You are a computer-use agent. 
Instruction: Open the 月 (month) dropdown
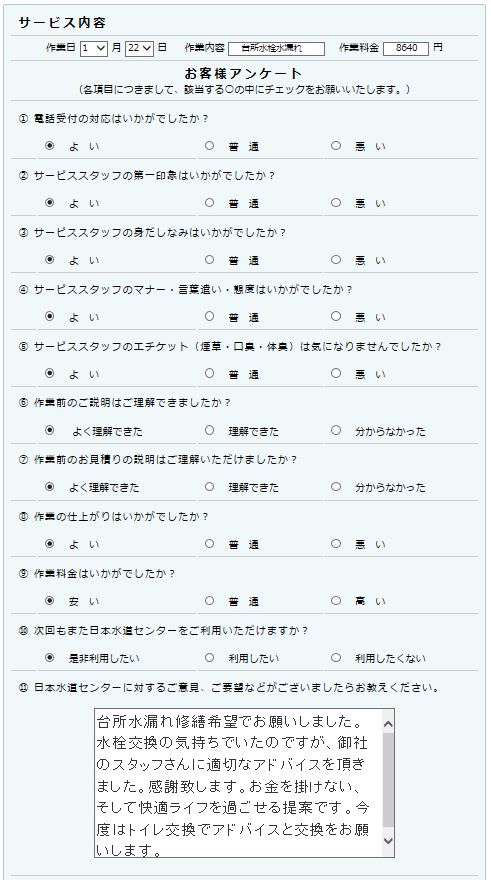coord(94,48)
